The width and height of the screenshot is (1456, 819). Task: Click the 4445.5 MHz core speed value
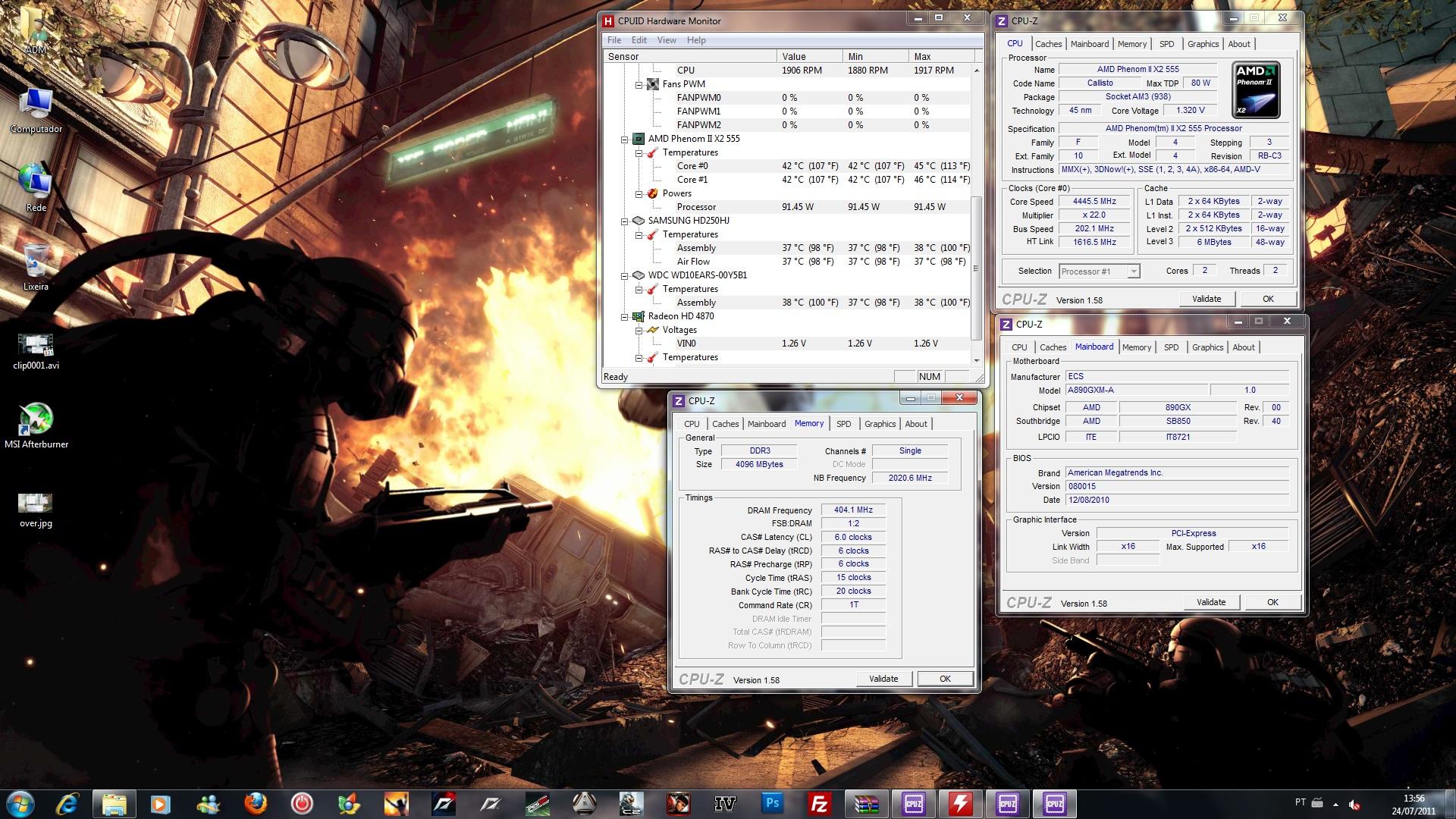click(x=1094, y=202)
